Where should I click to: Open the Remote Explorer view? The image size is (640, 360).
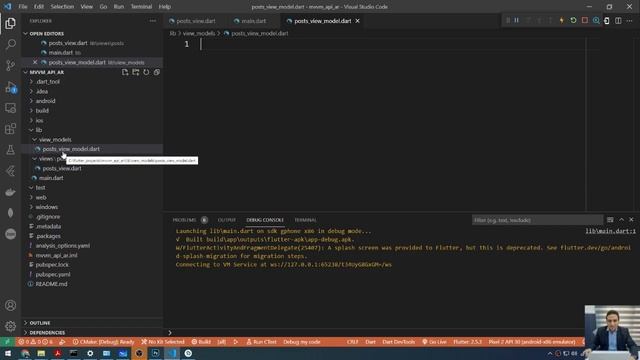(x=10, y=108)
